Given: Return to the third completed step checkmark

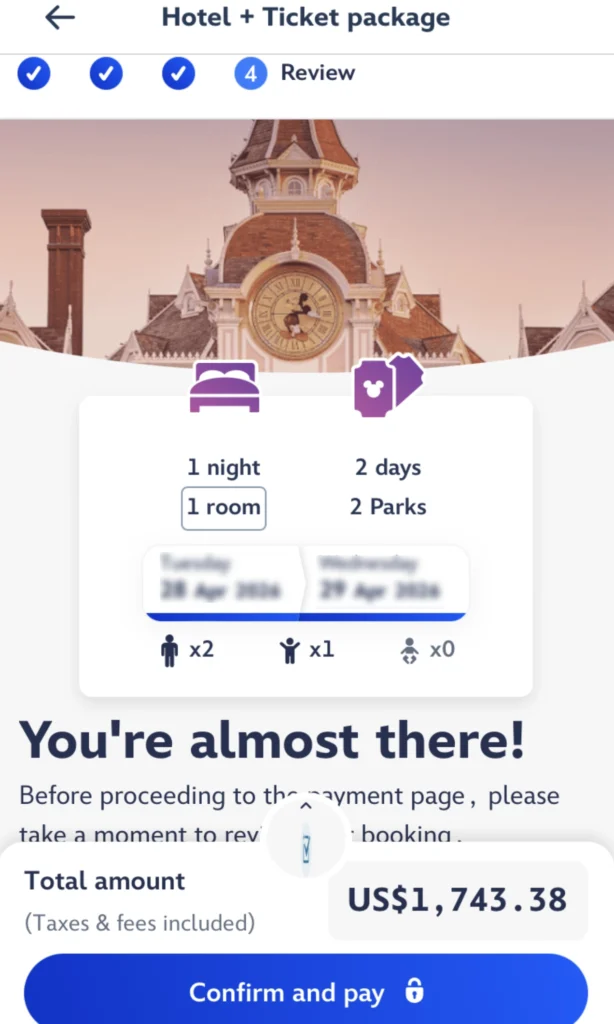Looking at the screenshot, I should (178, 73).
